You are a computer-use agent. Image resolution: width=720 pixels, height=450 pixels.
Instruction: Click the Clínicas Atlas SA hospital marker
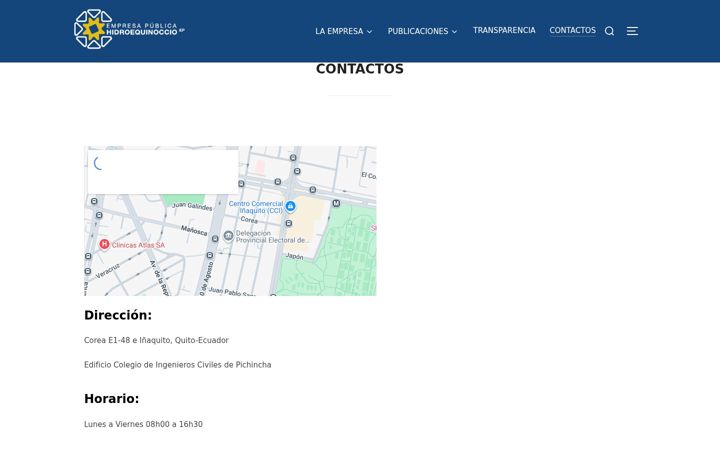pos(104,244)
